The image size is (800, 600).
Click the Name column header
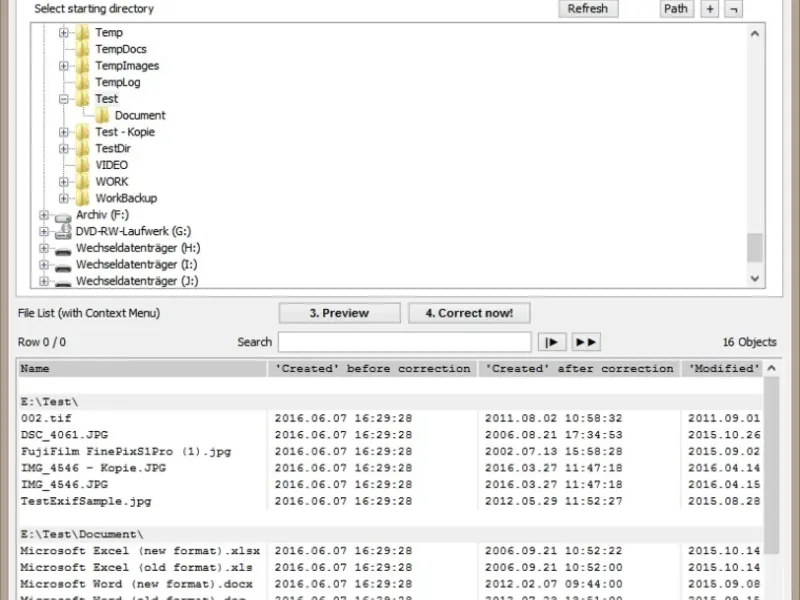(x=142, y=368)
